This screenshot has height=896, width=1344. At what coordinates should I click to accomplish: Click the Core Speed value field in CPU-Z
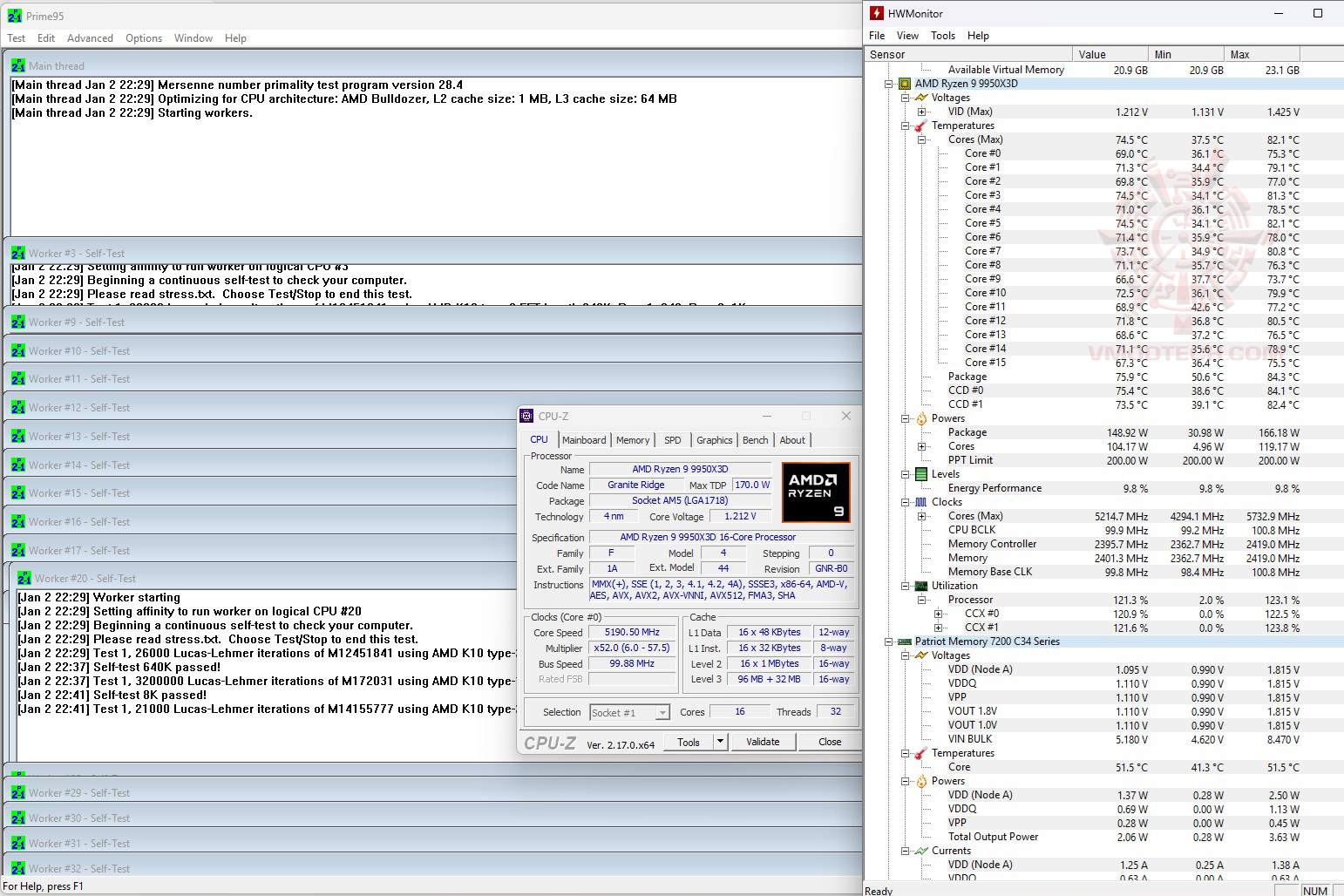[x=632, y=633]
